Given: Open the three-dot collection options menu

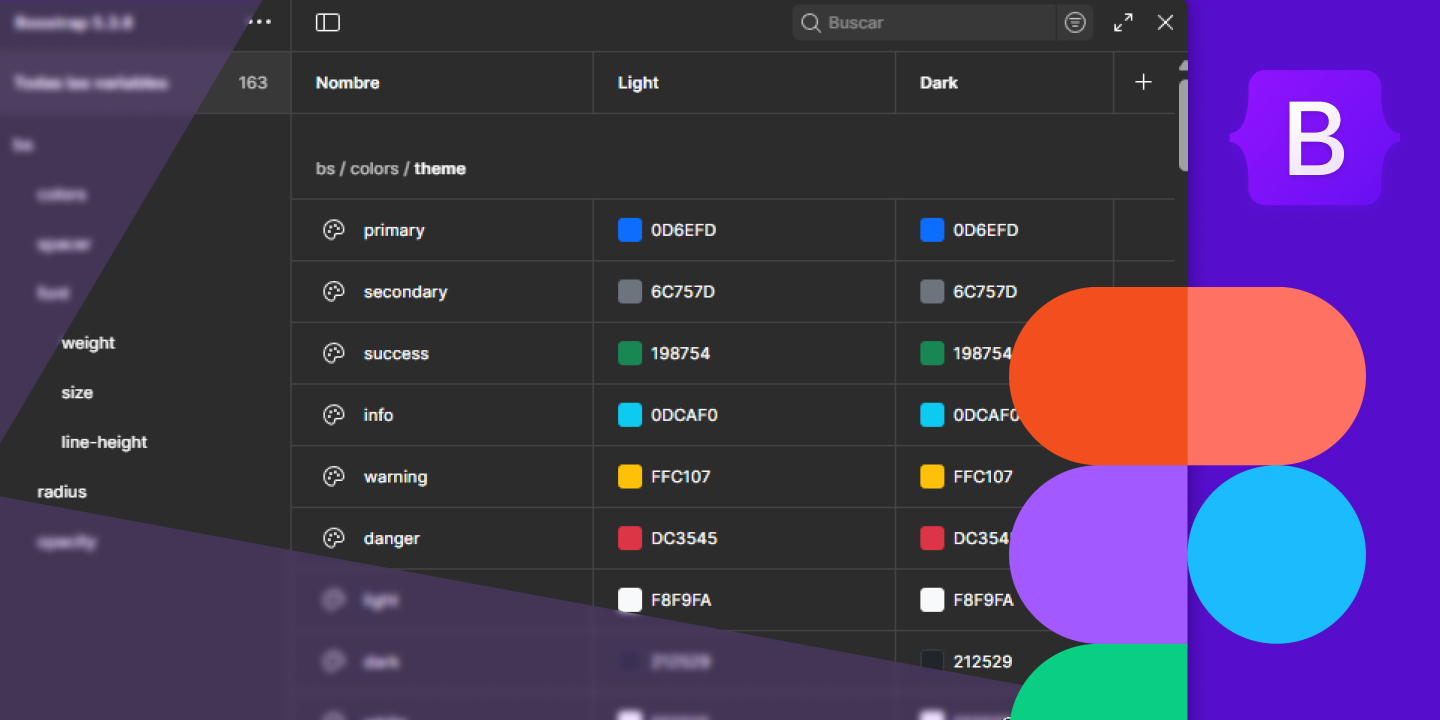Looking at the screenshot, I should [260, 22].
